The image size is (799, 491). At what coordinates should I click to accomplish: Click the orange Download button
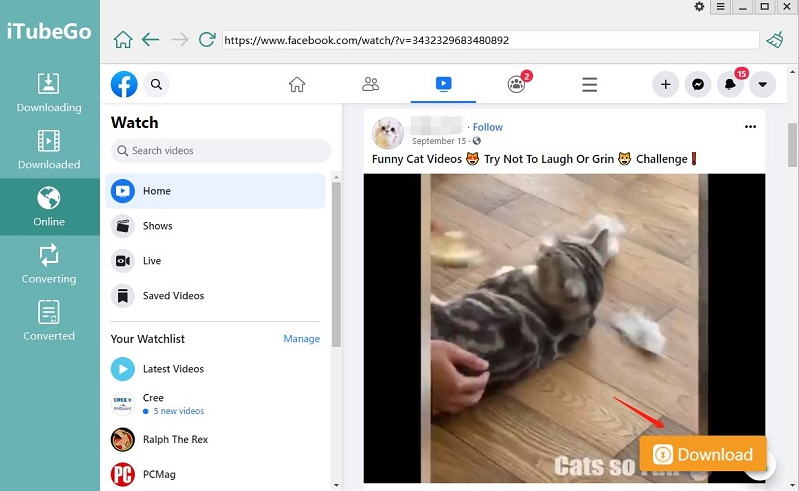coord(703,454)
